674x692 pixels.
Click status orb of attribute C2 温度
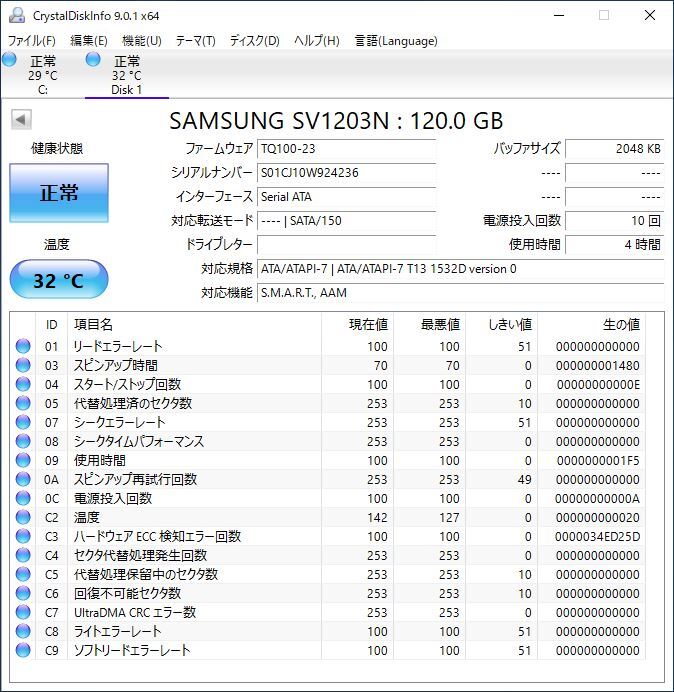pyautogui.click(x=23, y=517)
